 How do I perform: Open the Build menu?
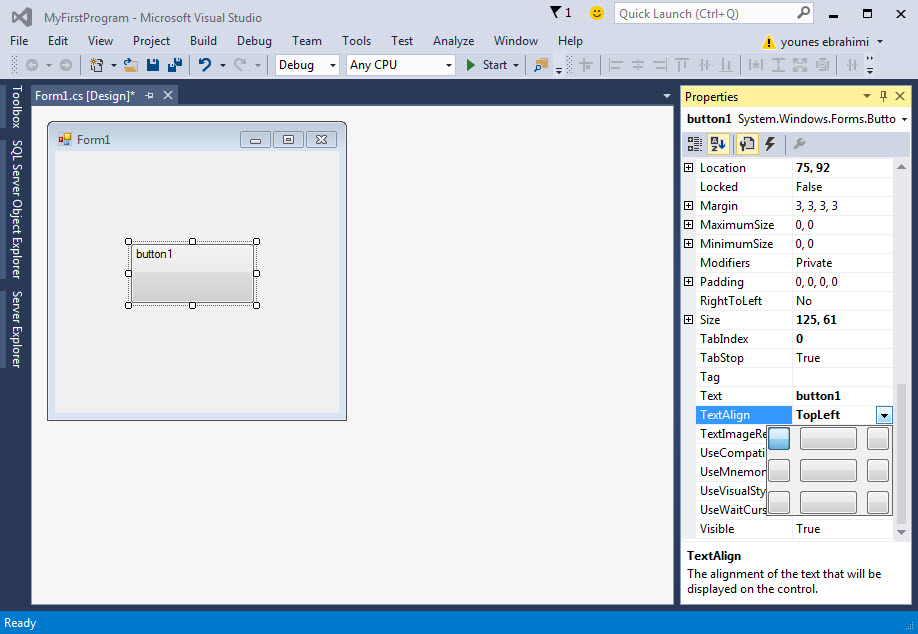coord(203,41)
